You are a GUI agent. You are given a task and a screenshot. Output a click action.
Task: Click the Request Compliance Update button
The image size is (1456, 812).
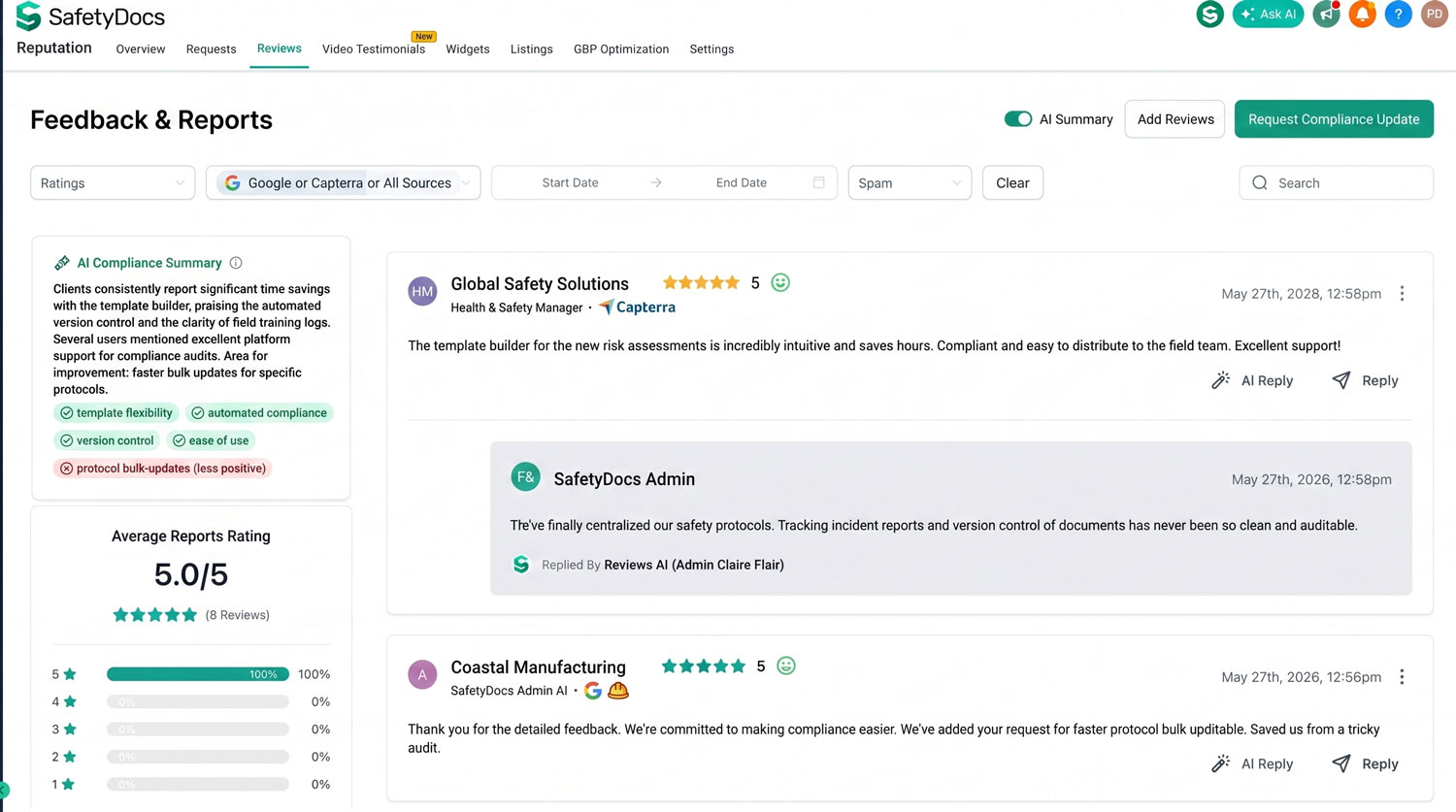click(1334, 119)
